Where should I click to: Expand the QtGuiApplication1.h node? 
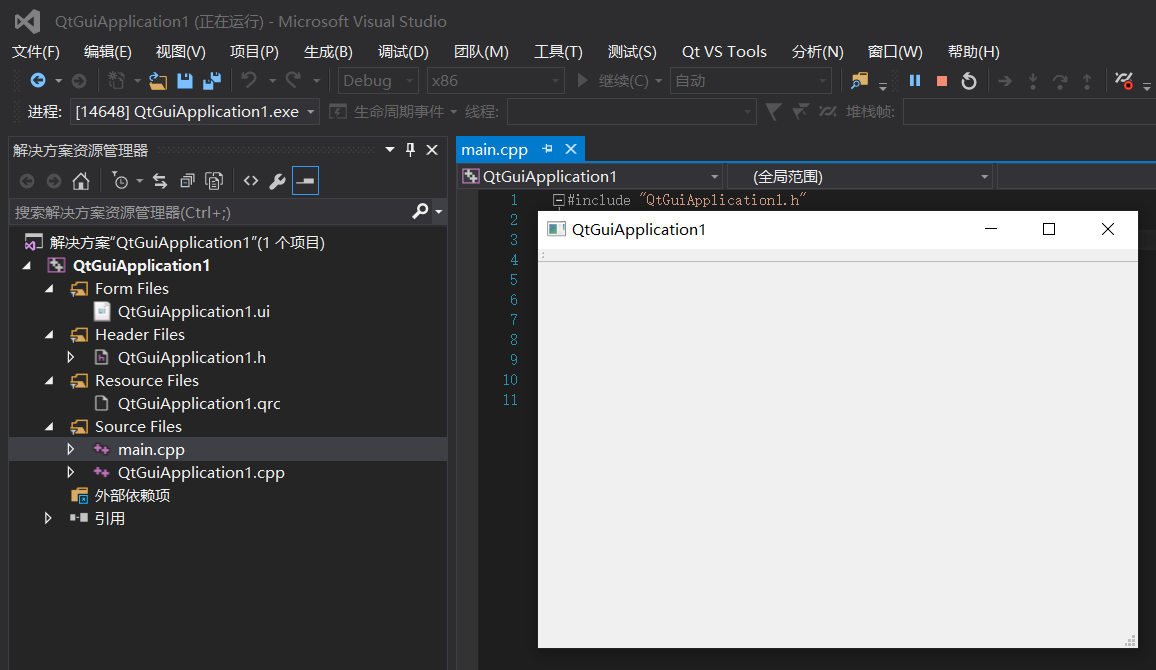71,357
